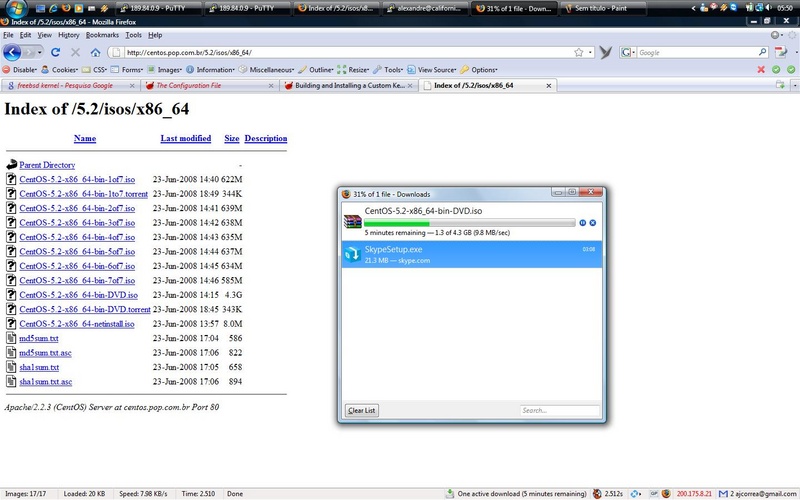Switch to 'alexandre@californi...' taskbar window
The image size is (800, 500).
(x=424, y=8)
